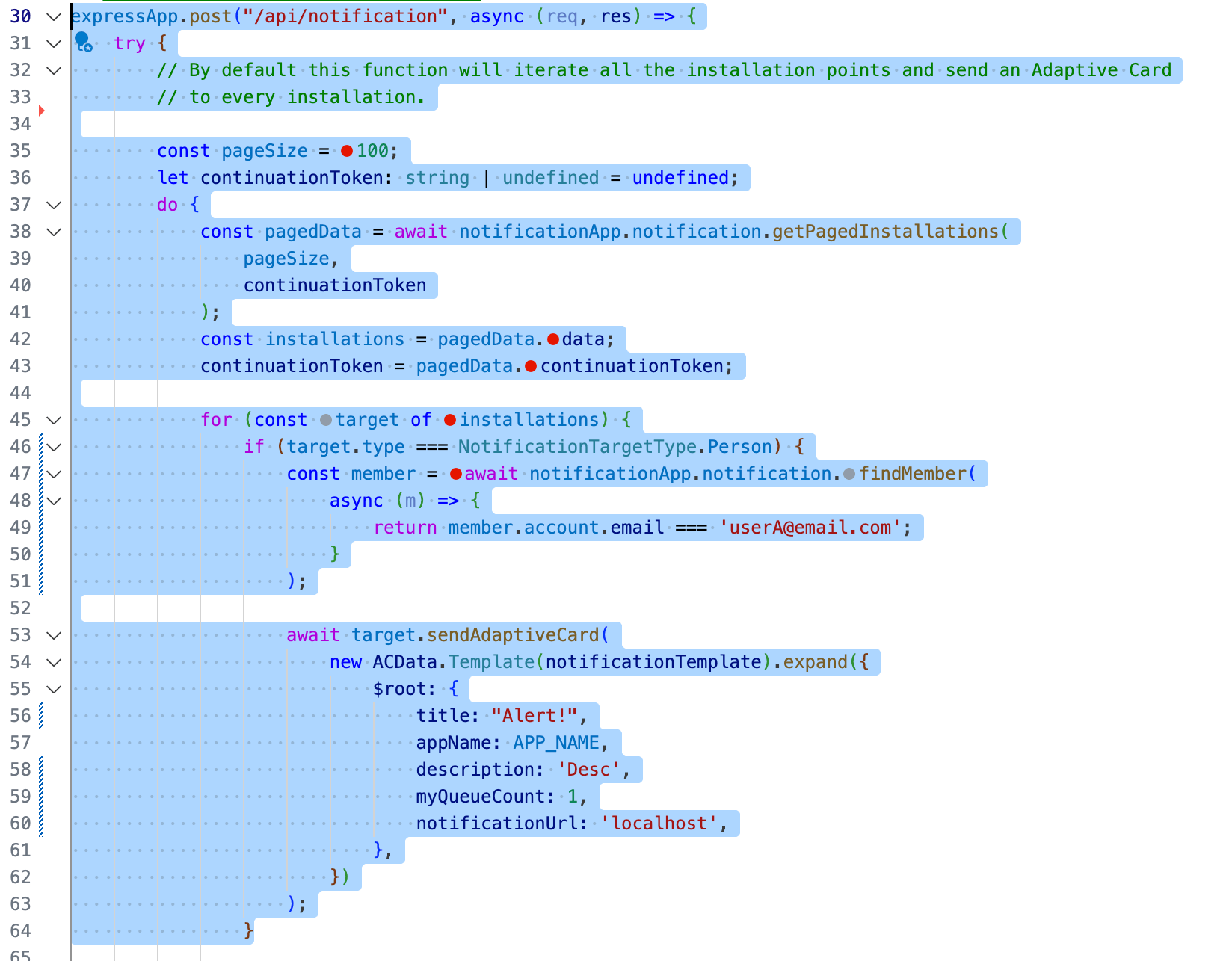This screenshot has height=961, width=1232.
Task: Click the APP_NAME constant
Action: [x=556, y=743]
